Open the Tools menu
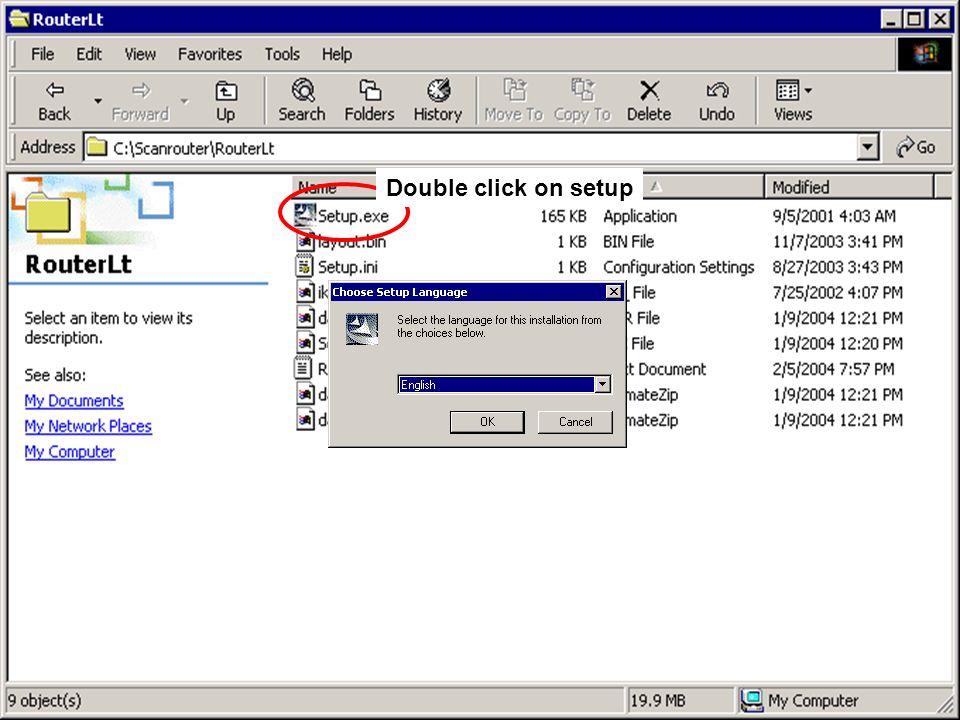Image resolution: width=960 pixels, height=720 pixels. click(x=282, y=54)
